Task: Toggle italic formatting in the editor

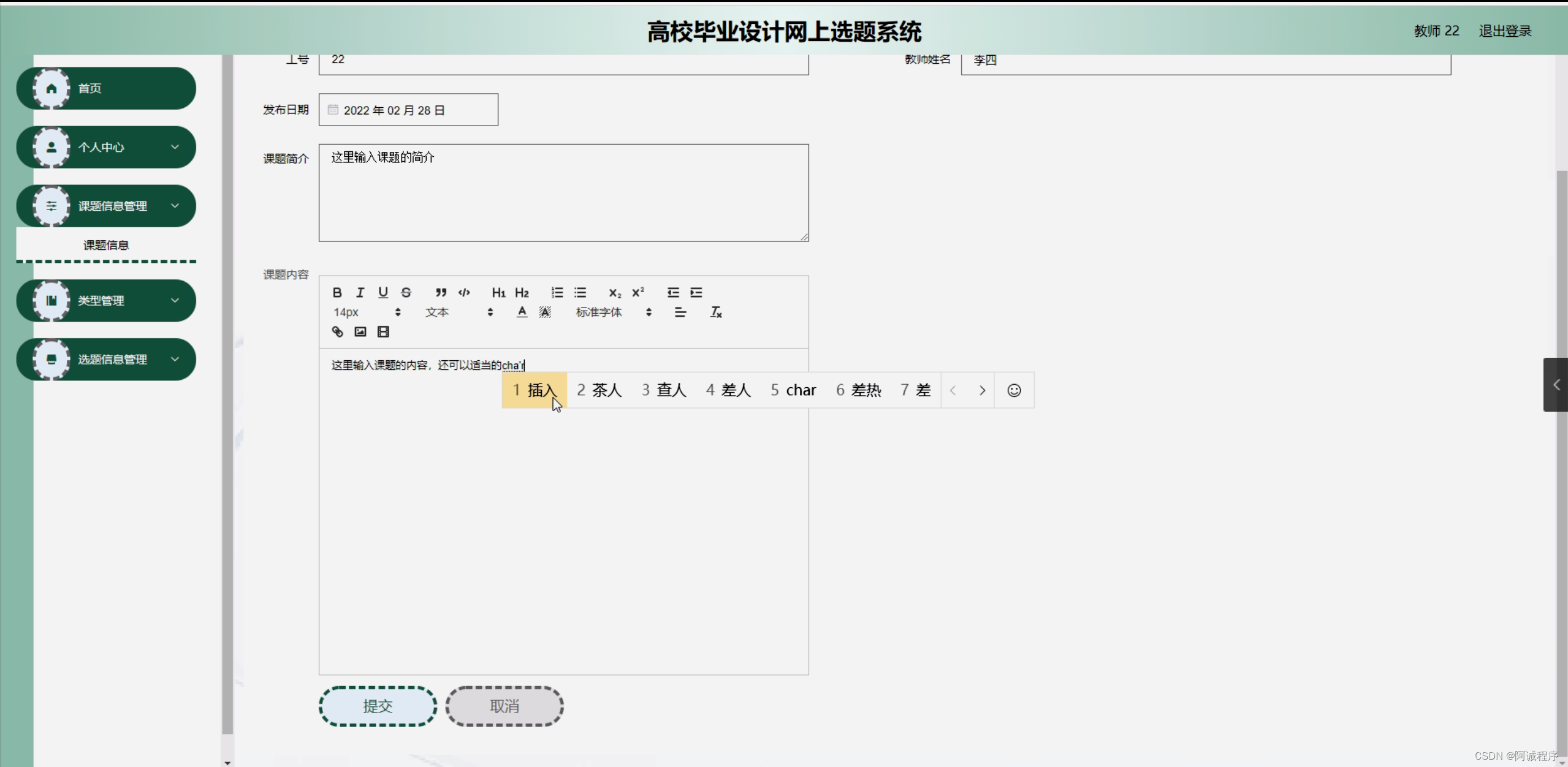Action: 360,292
